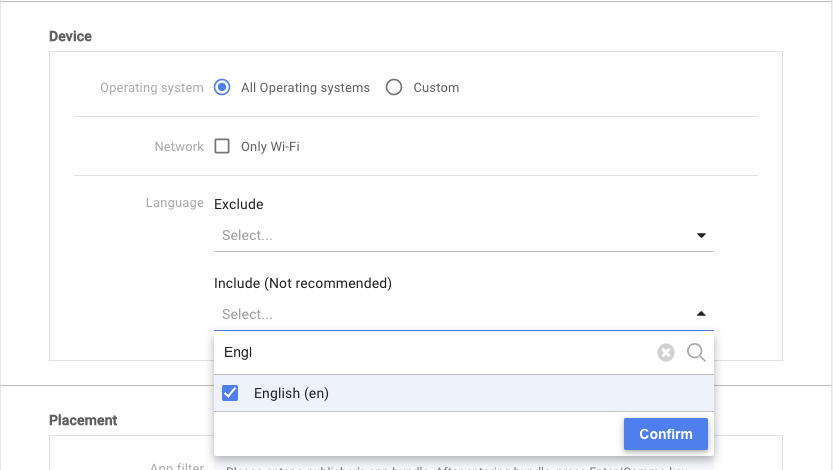Pick the English (en) list option
833x470 pixels.
[291, 393]
